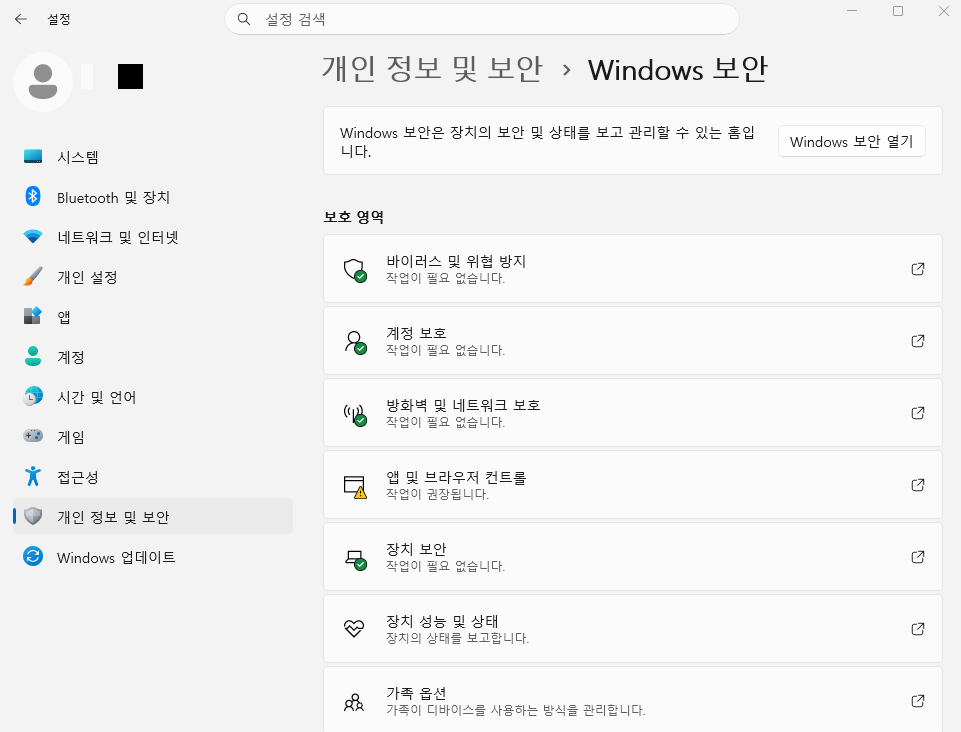Open 게임 settings category
The width and height of the screenshot is (961, 732).
153,437
